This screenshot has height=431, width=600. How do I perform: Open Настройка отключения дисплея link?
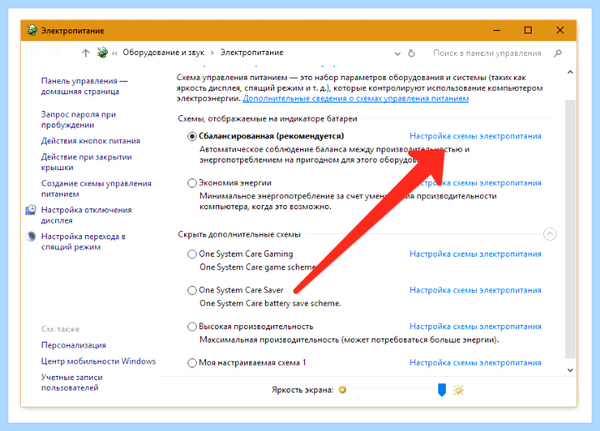[x=86, y=215]
